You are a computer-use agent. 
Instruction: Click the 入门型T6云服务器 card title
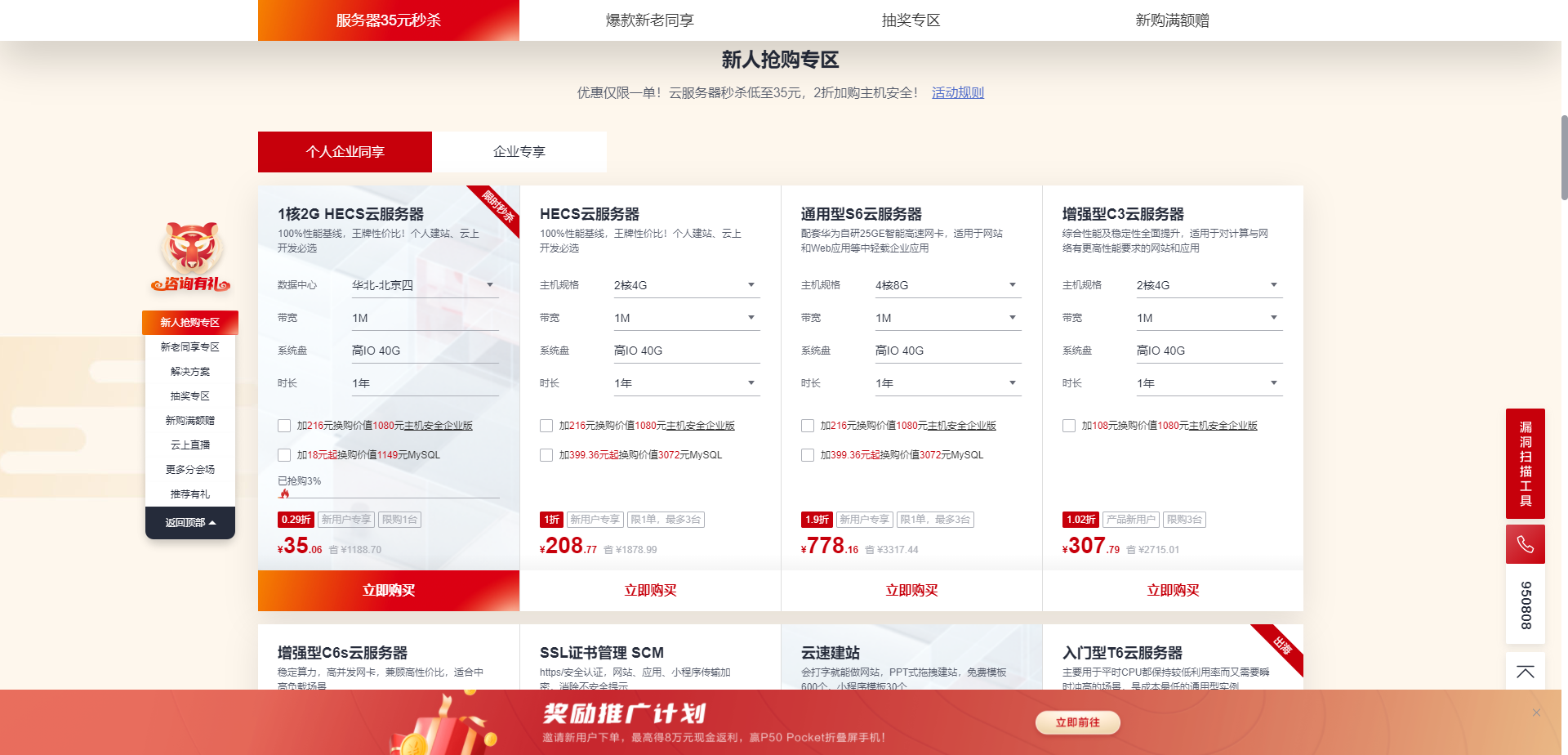pyautogui.click(x=1122, y=653)
